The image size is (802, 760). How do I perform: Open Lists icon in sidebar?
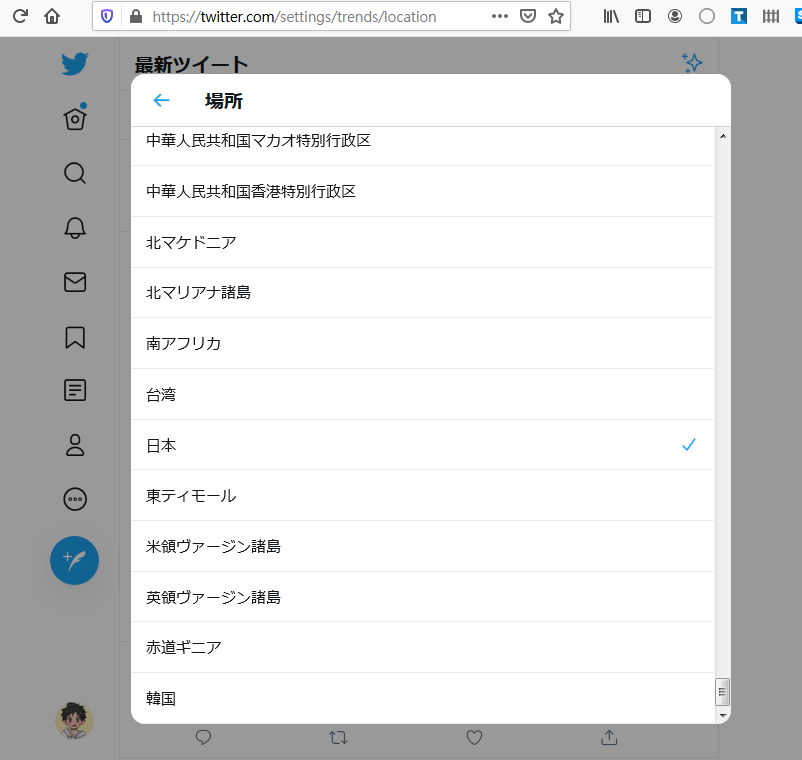(75, 390)
